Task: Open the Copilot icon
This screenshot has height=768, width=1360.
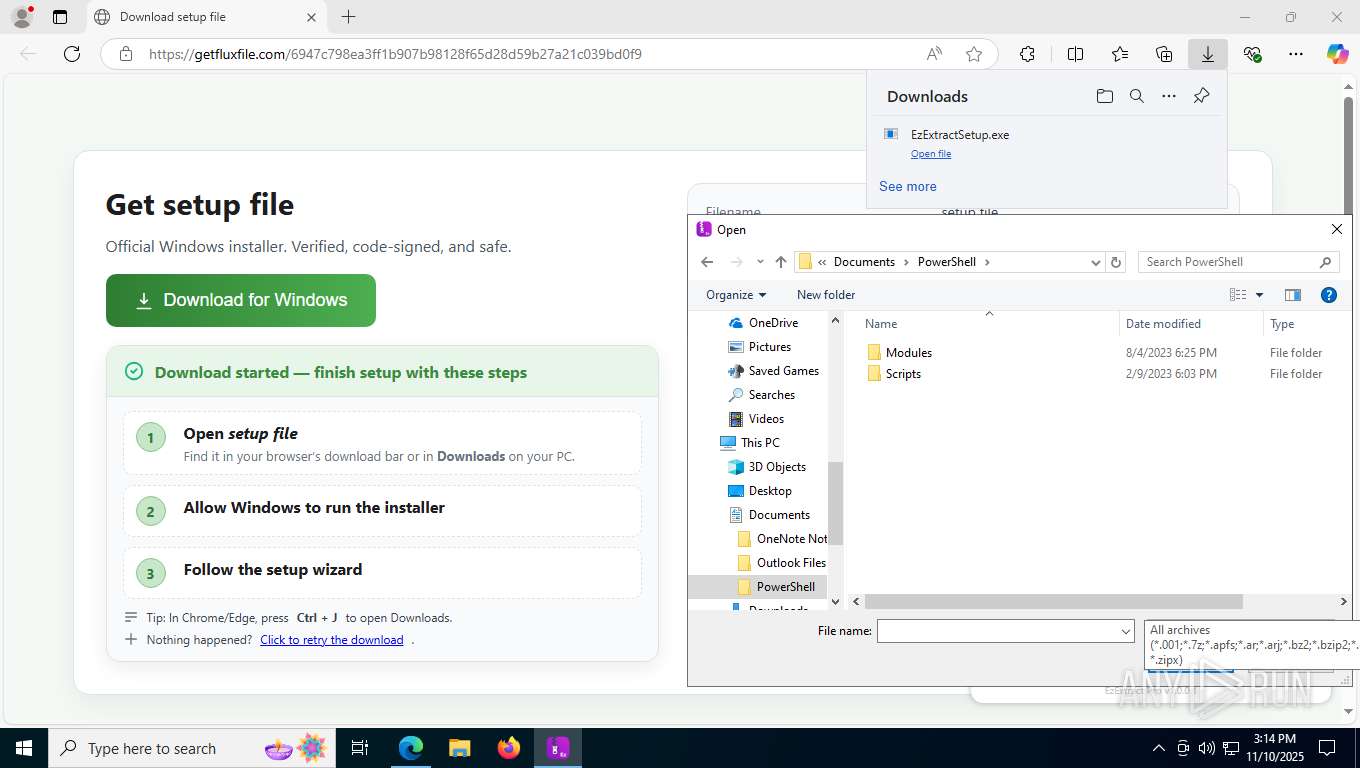Action: pos(1338,54)
